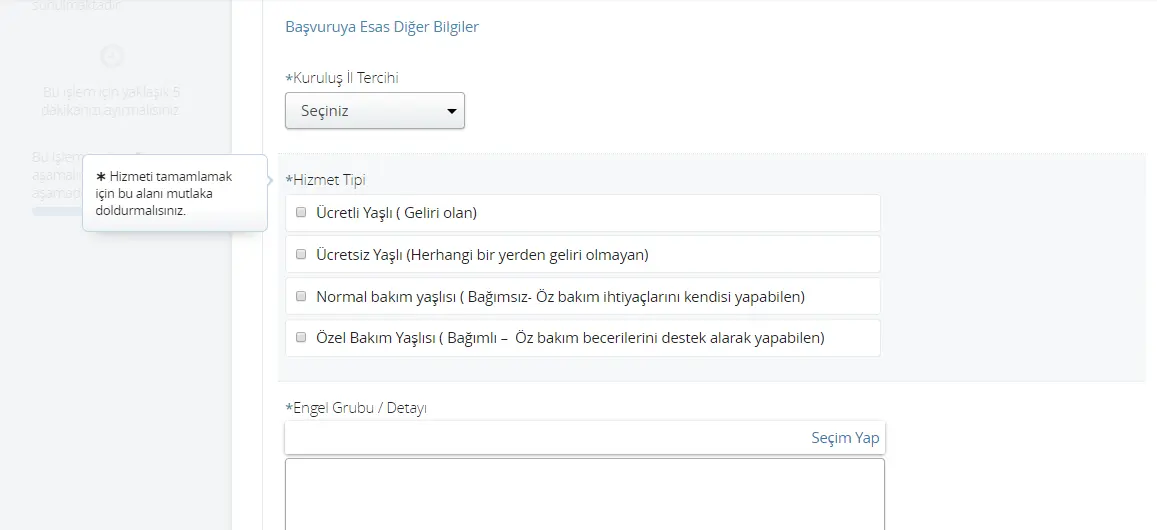
Task: Open the Kuruluş İl Tercihi dropdown
Action: [x=374, y=111]
